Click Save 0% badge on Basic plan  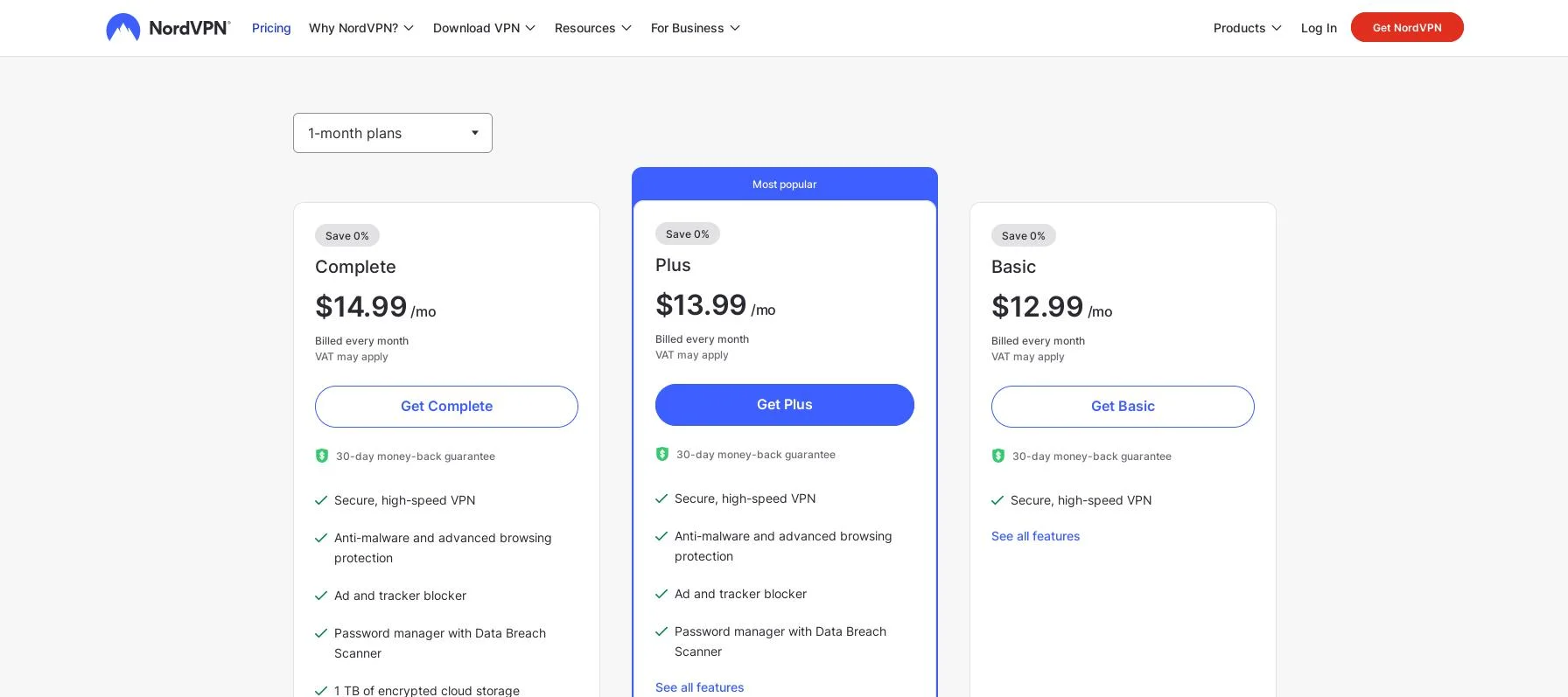[x=1024, y=235]
